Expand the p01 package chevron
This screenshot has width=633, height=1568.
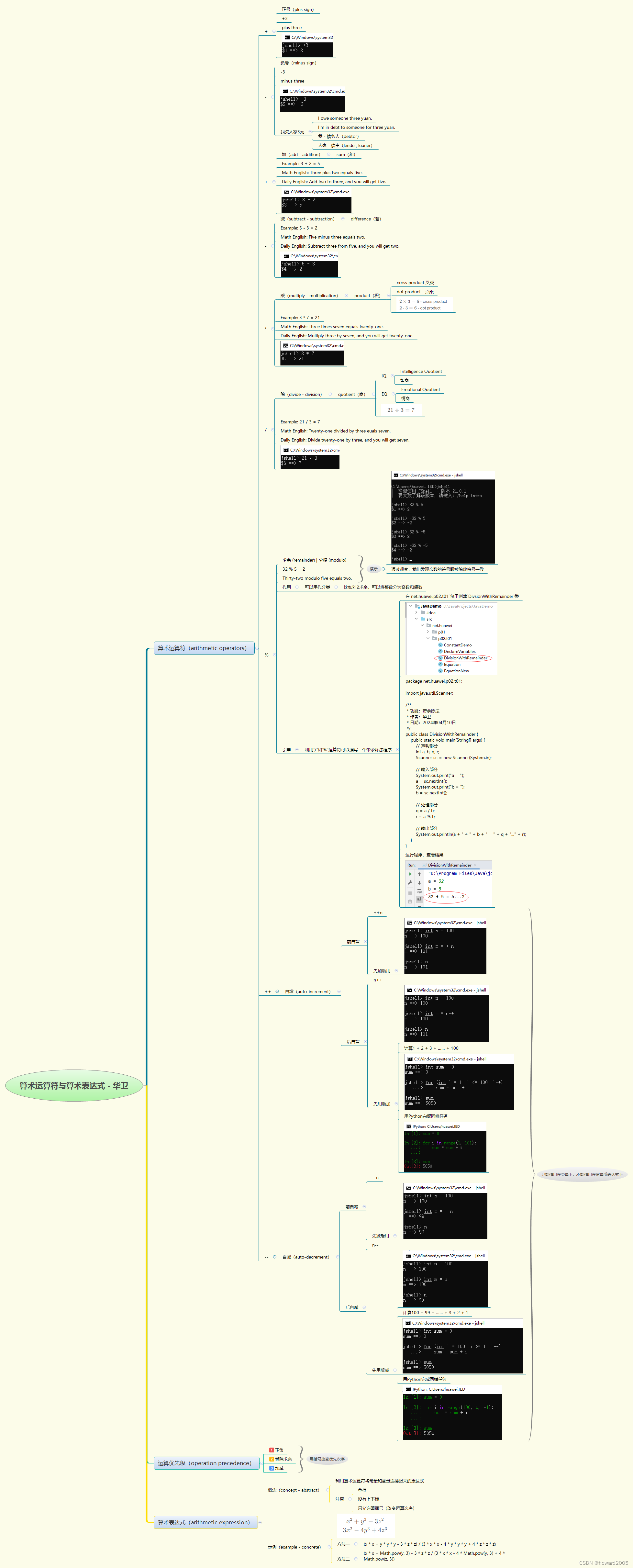428,632
